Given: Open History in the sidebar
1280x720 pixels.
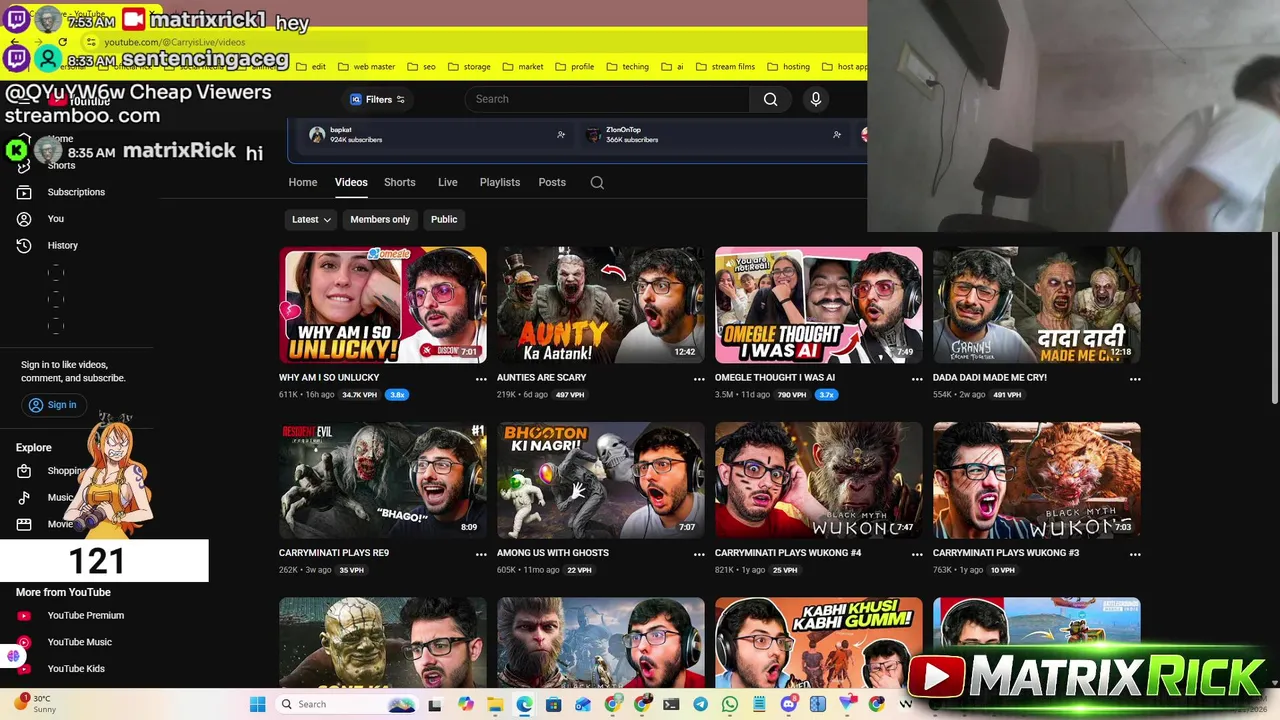Looking at the screenshot, I should coord(62,245).
